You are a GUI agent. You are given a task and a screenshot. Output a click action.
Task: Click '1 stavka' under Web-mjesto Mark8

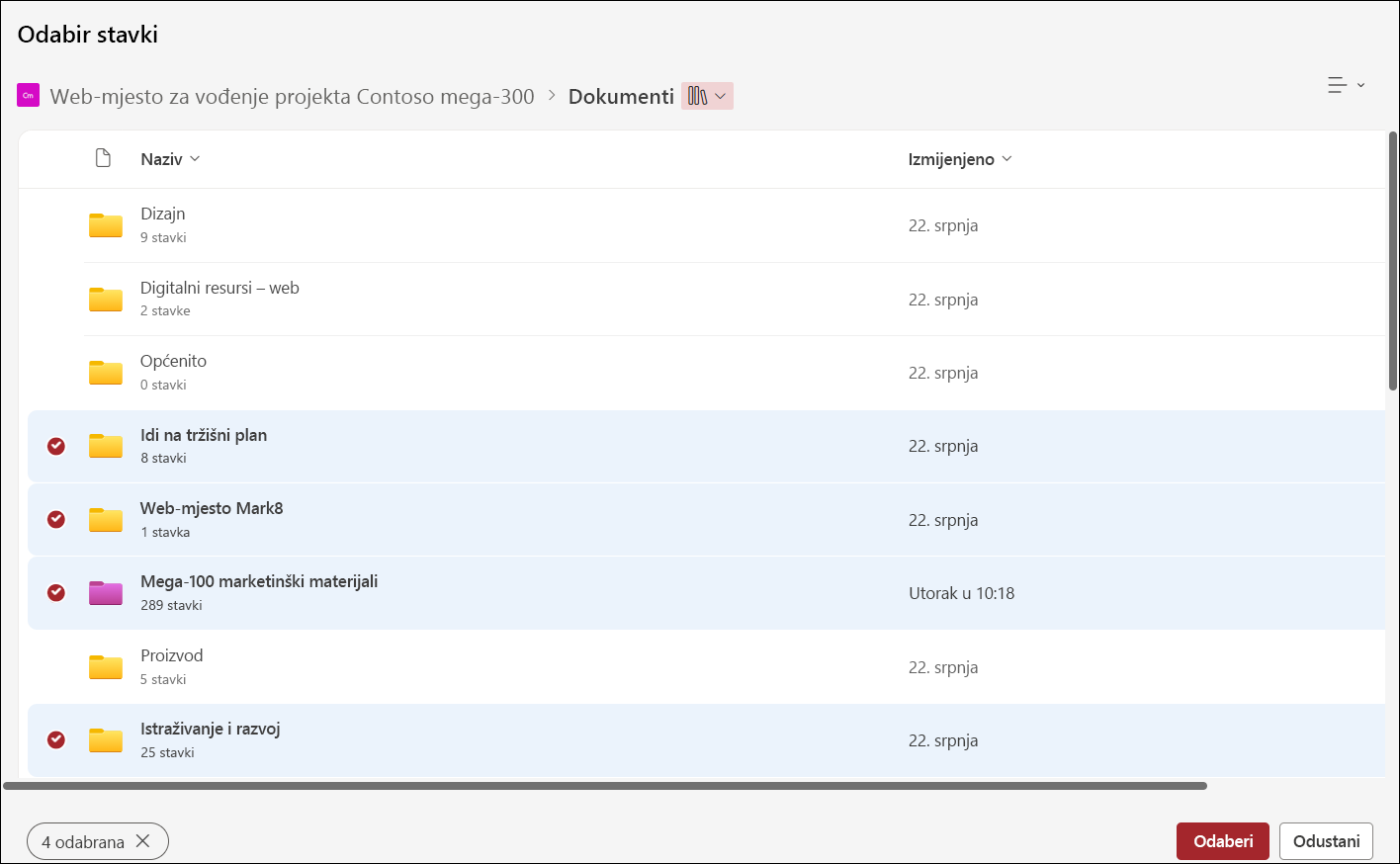tap(165, 532)
